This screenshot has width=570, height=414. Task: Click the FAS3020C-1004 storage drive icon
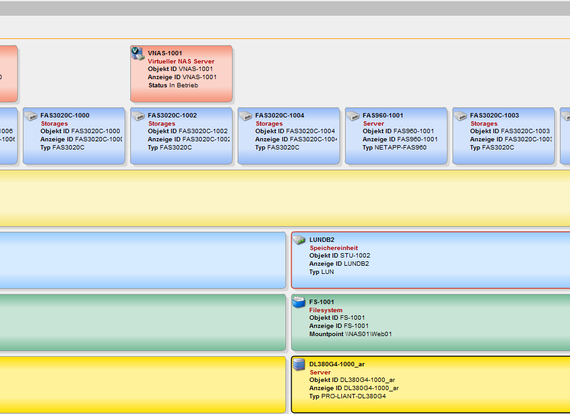pyautogui.click(x=245, y=116)
